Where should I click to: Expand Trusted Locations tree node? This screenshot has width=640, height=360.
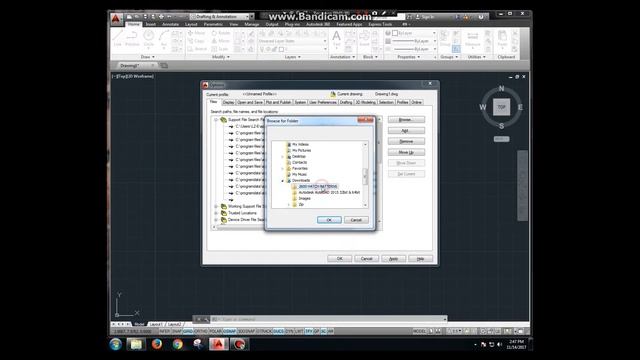click(216, 213)
